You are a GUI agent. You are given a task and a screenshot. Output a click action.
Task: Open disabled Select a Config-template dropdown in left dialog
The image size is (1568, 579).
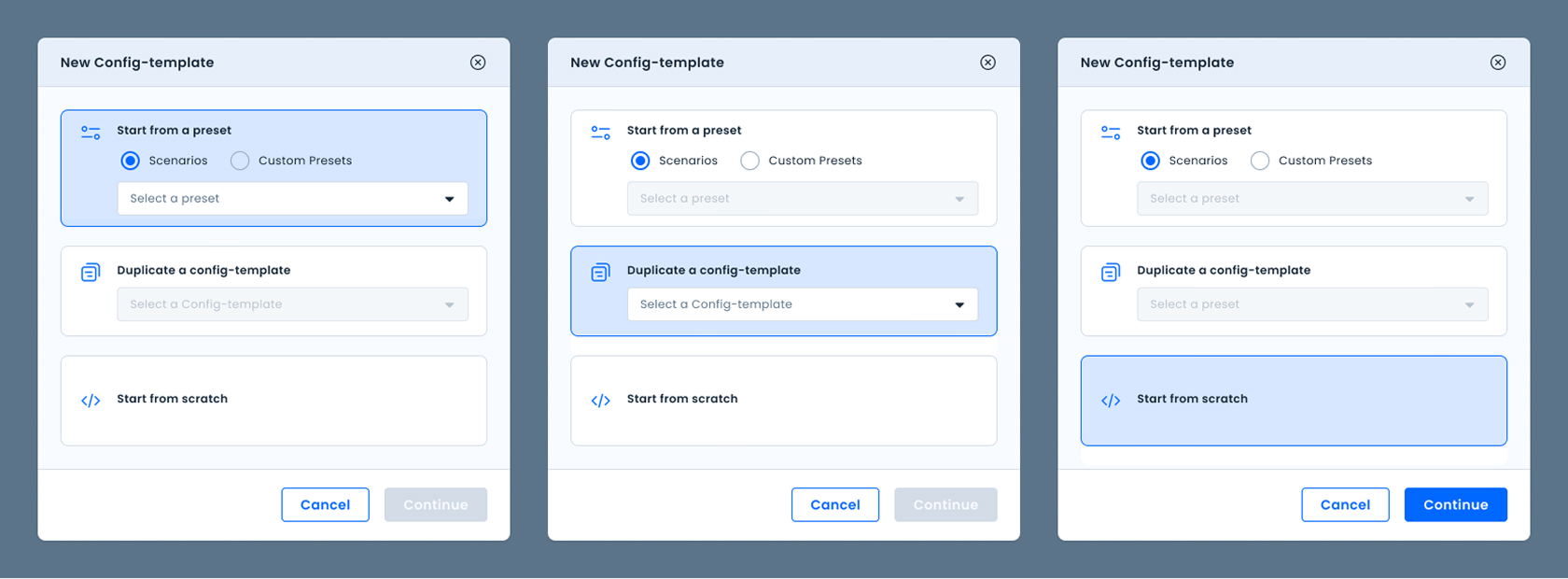click(292, 304)
